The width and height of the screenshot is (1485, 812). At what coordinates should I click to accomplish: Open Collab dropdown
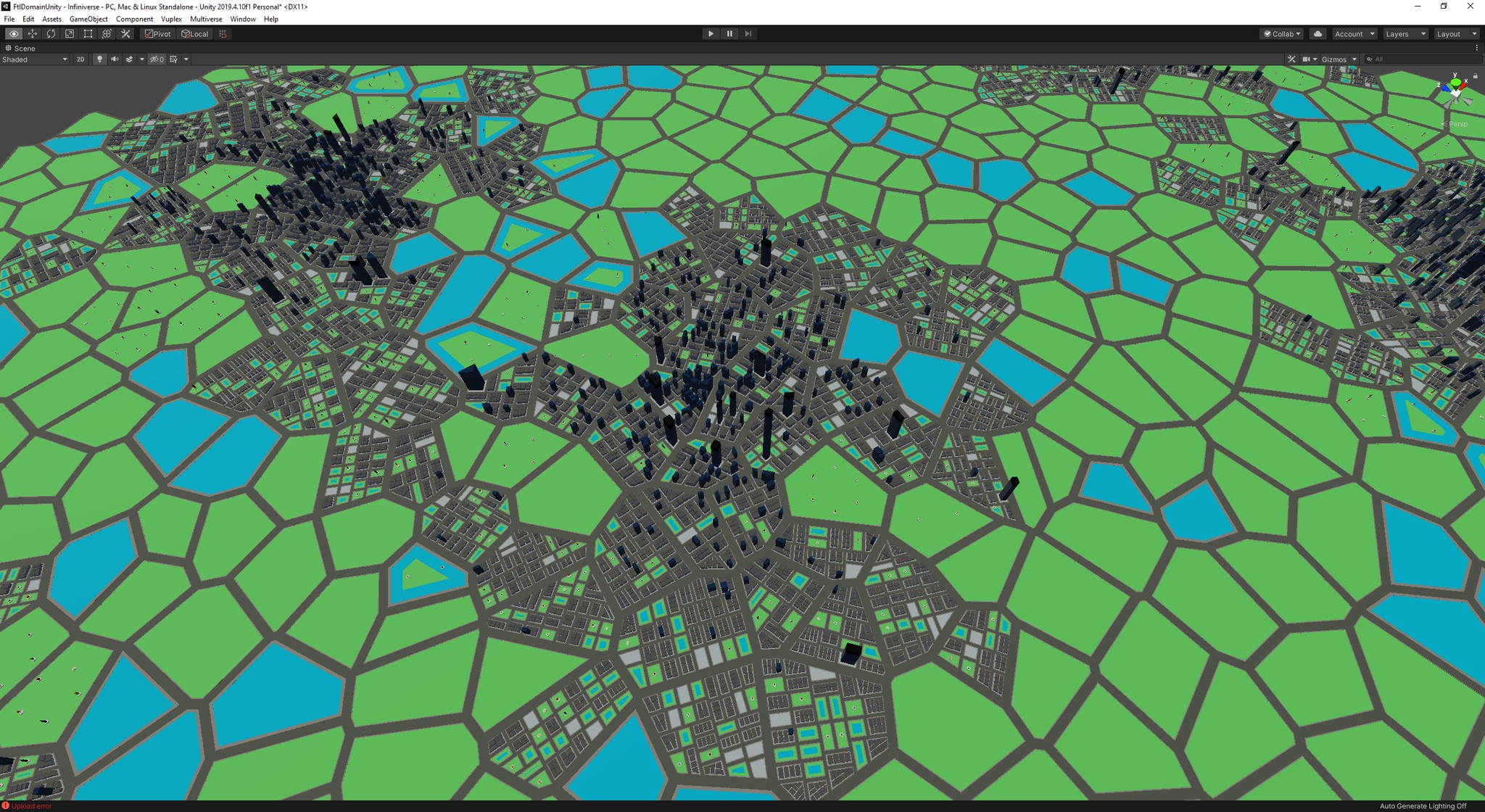click(x=1282, y=34)
